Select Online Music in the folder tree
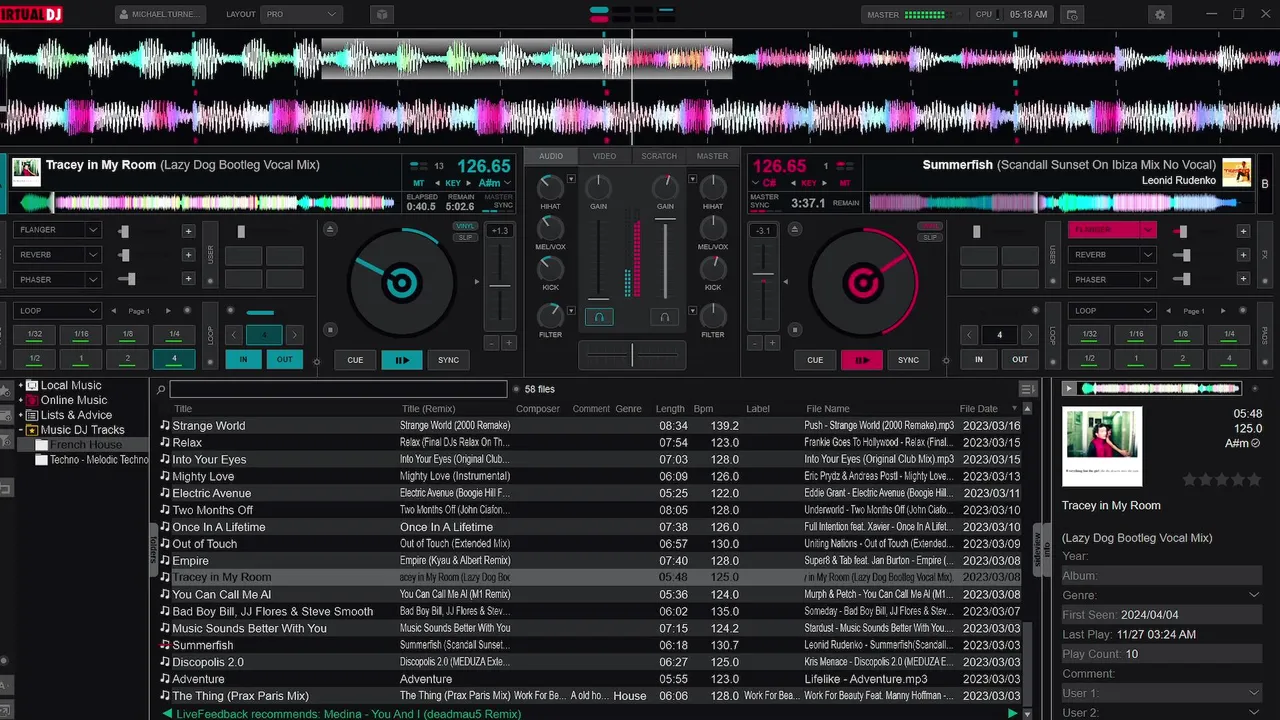 73,400
